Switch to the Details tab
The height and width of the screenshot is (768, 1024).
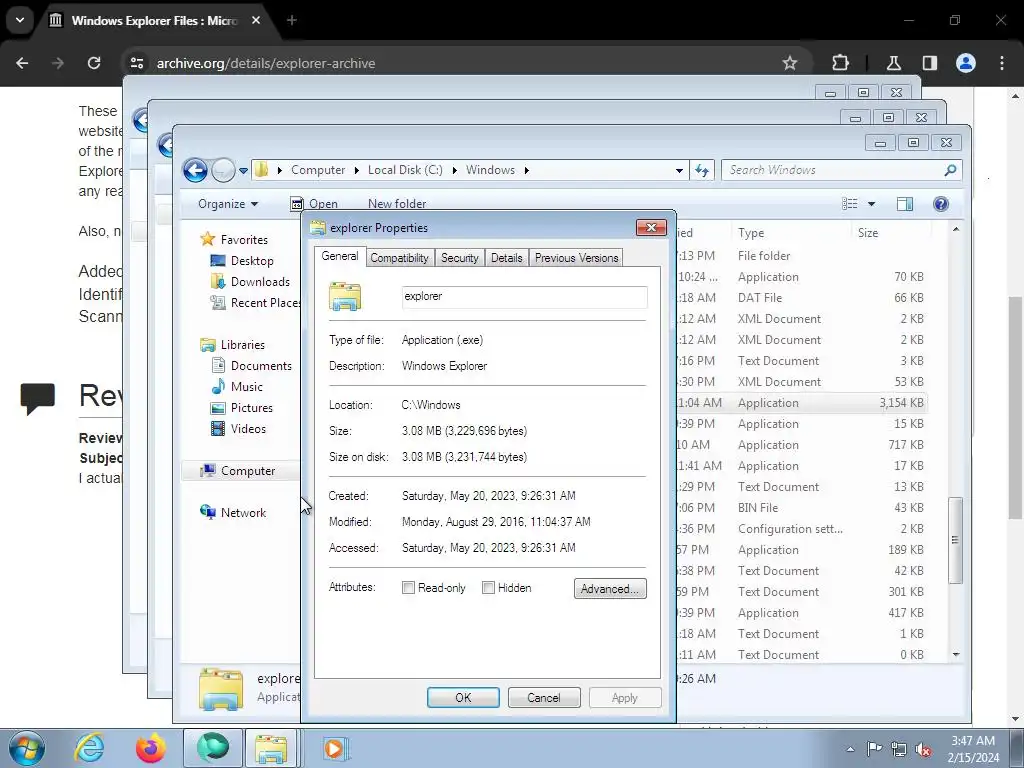tap(507, 258)
